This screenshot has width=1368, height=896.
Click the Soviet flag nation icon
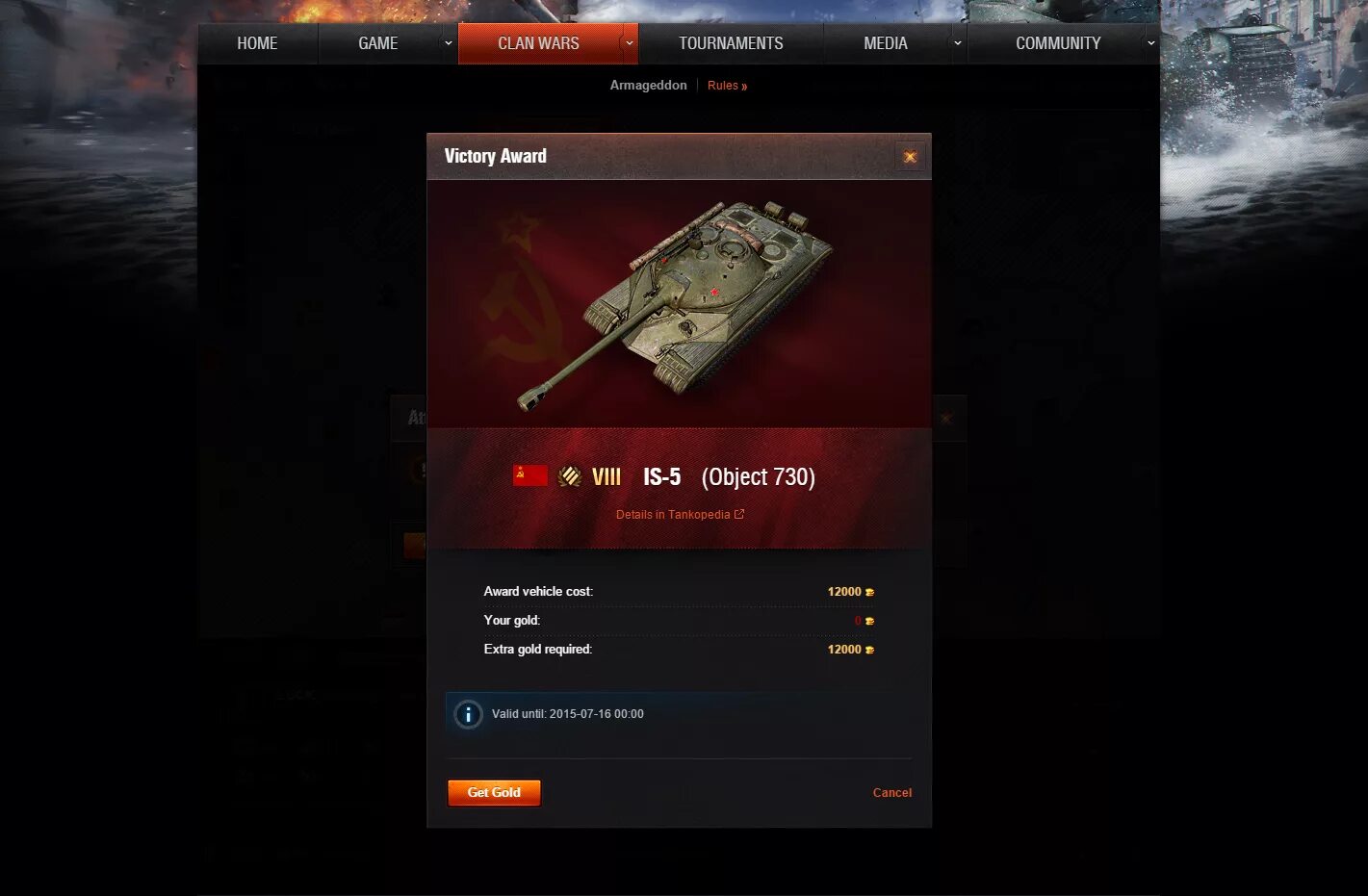[x=529, y=475]
